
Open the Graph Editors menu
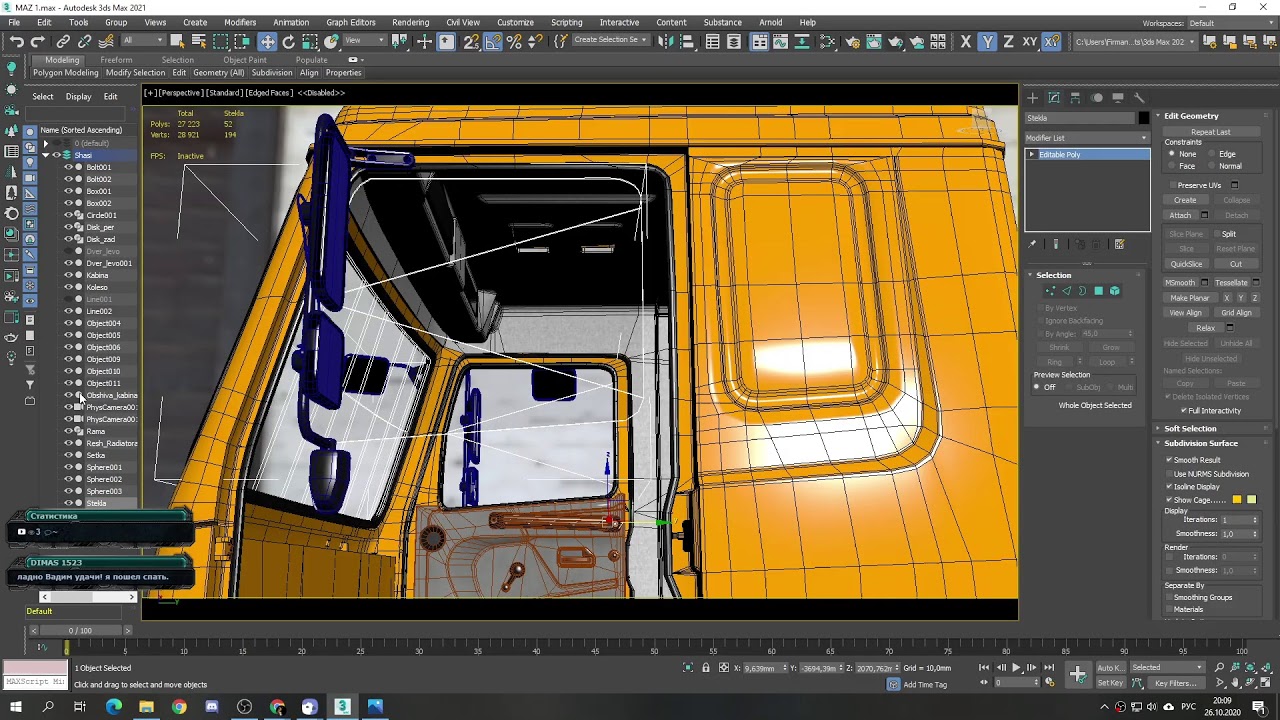pos(351,22)
